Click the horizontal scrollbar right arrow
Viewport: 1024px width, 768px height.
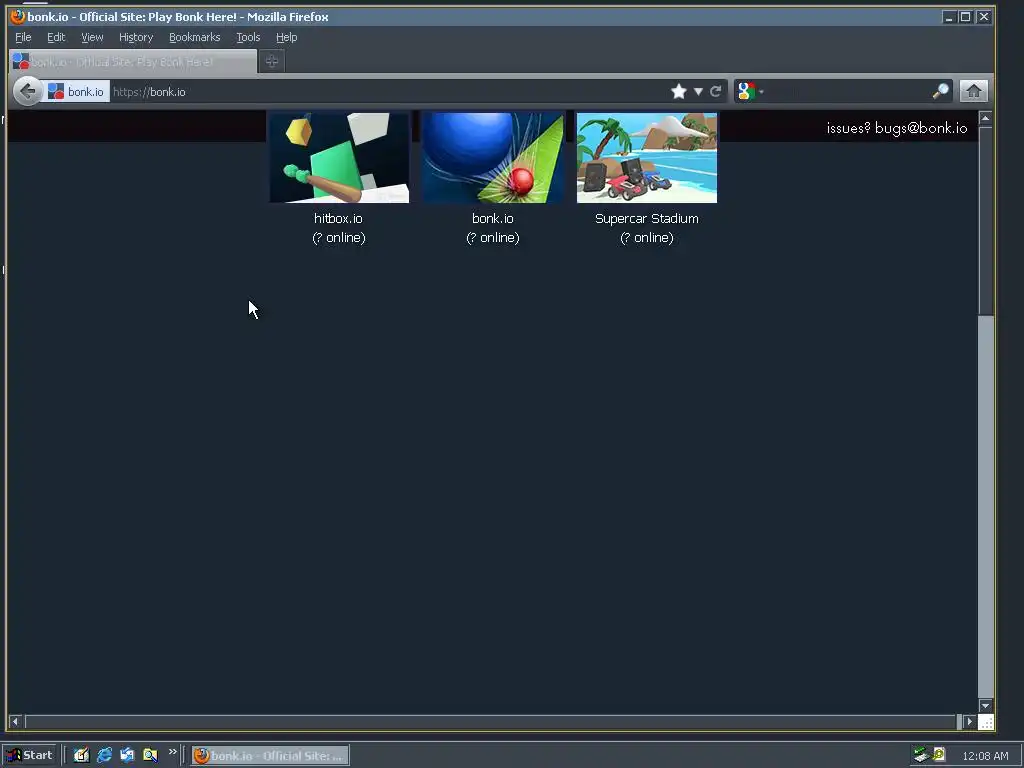pyautogui.click(x=969, y=722)
